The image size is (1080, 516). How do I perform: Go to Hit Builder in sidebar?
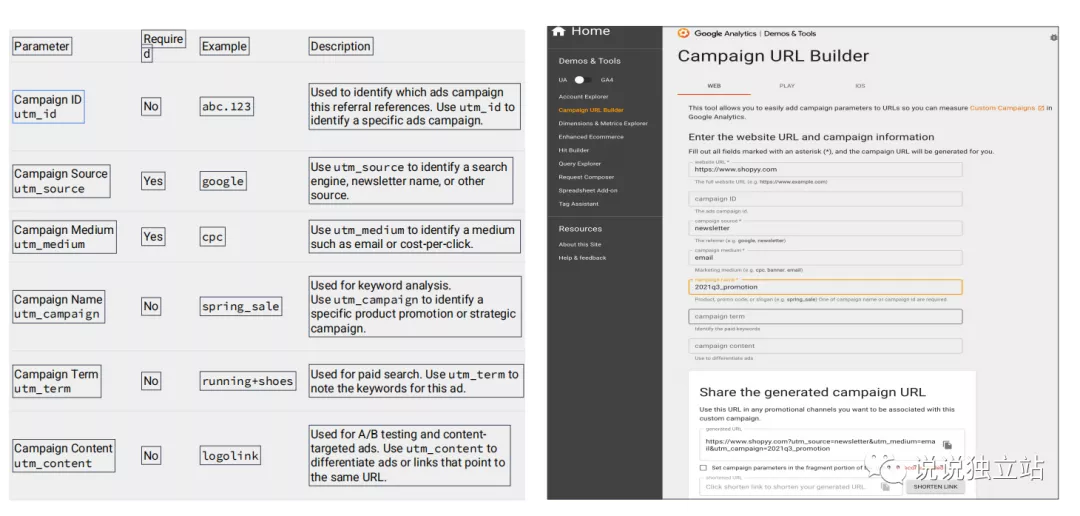(x=574, y=150)
